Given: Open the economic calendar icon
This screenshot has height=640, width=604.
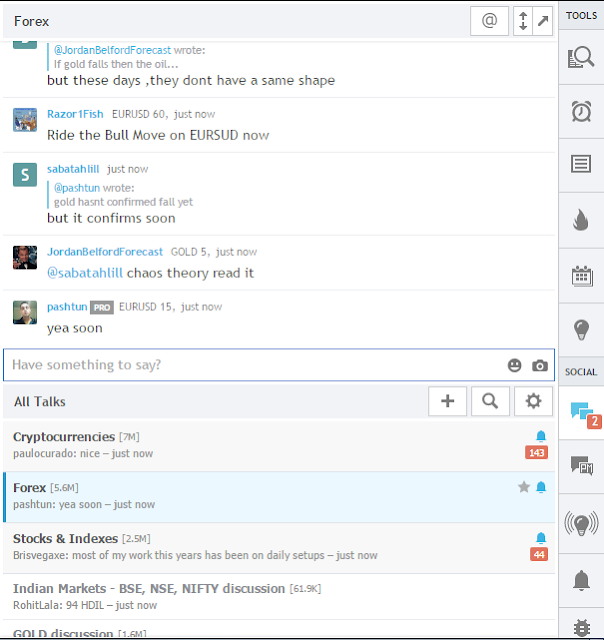Looking at the screenshot, I should [x=582, y=276].
